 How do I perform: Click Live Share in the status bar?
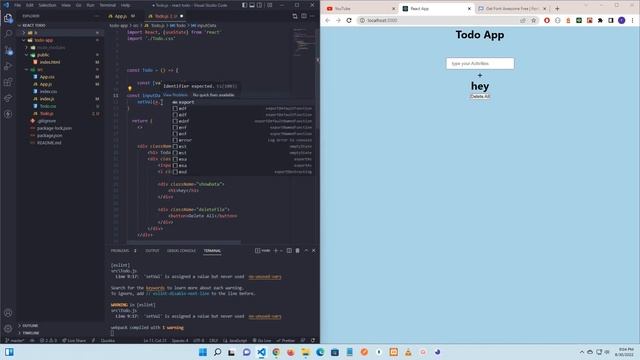[x=74, y=340]
